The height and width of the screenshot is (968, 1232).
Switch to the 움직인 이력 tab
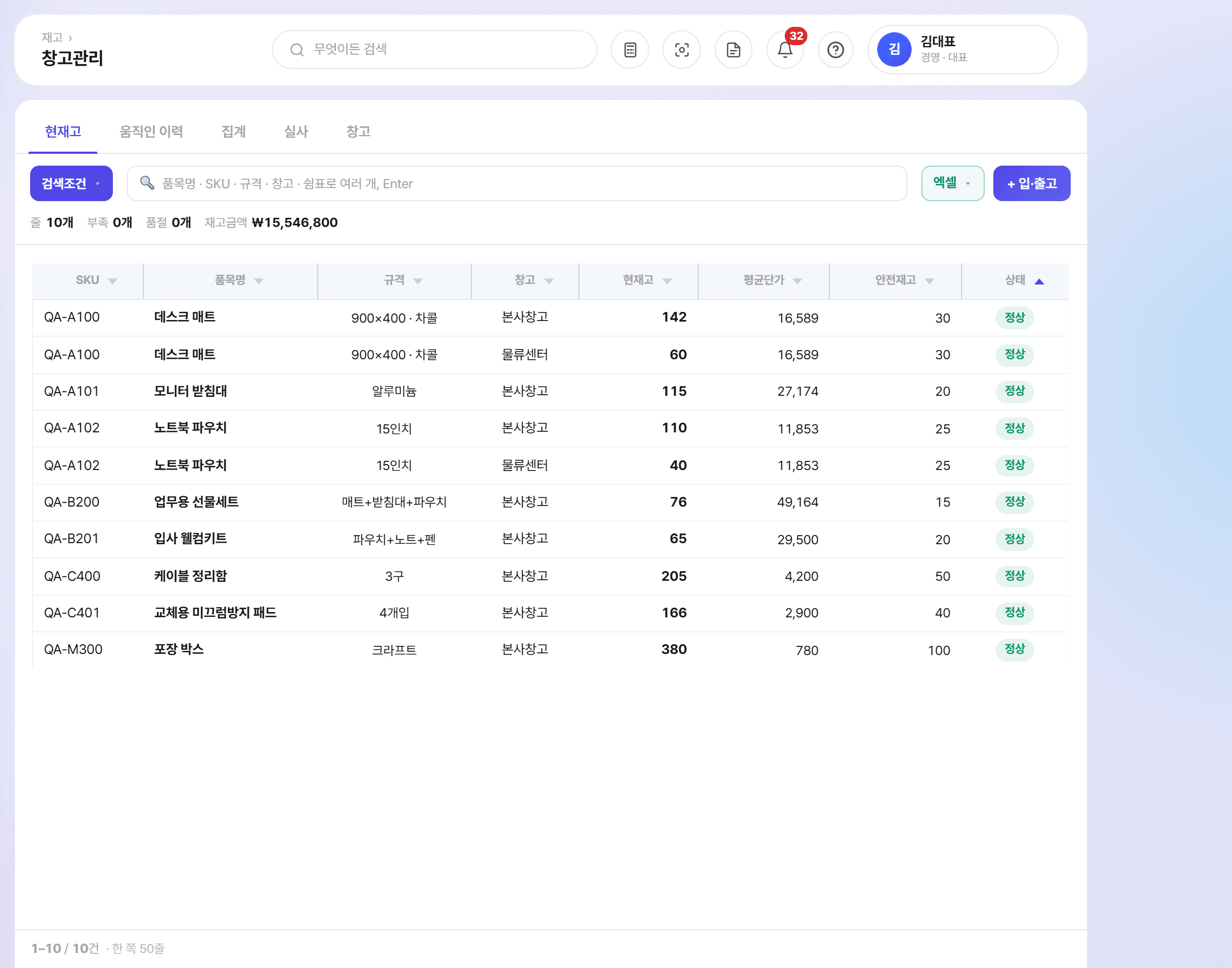click(x=151, y=131)
